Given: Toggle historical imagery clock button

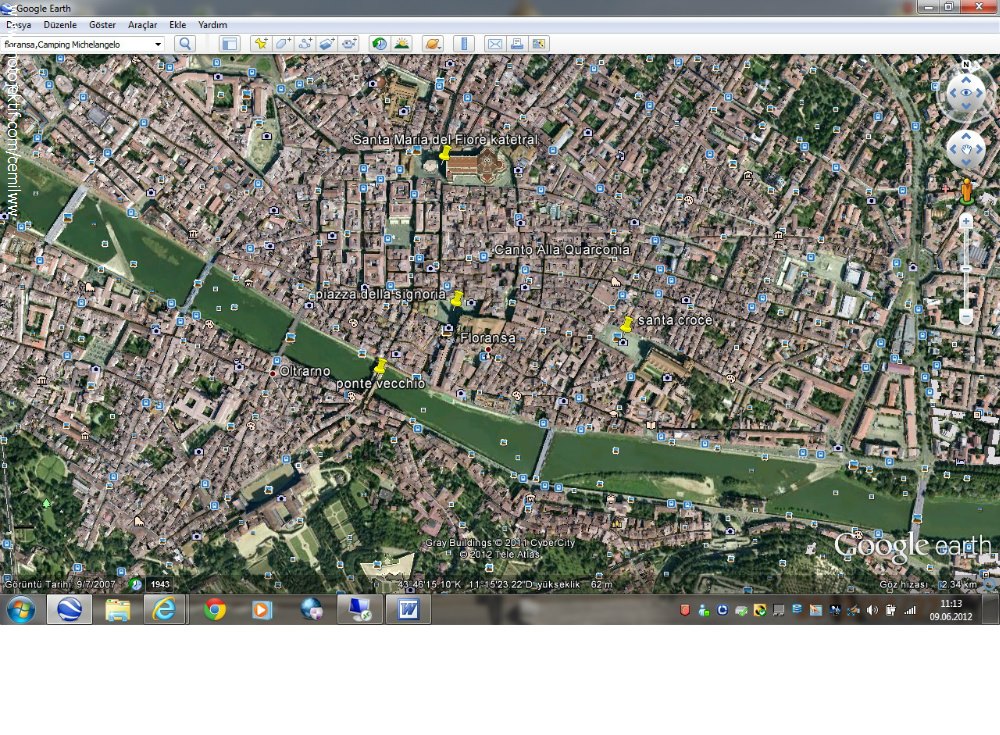Looking at the screenshot, I should click(x=379, y=43).
